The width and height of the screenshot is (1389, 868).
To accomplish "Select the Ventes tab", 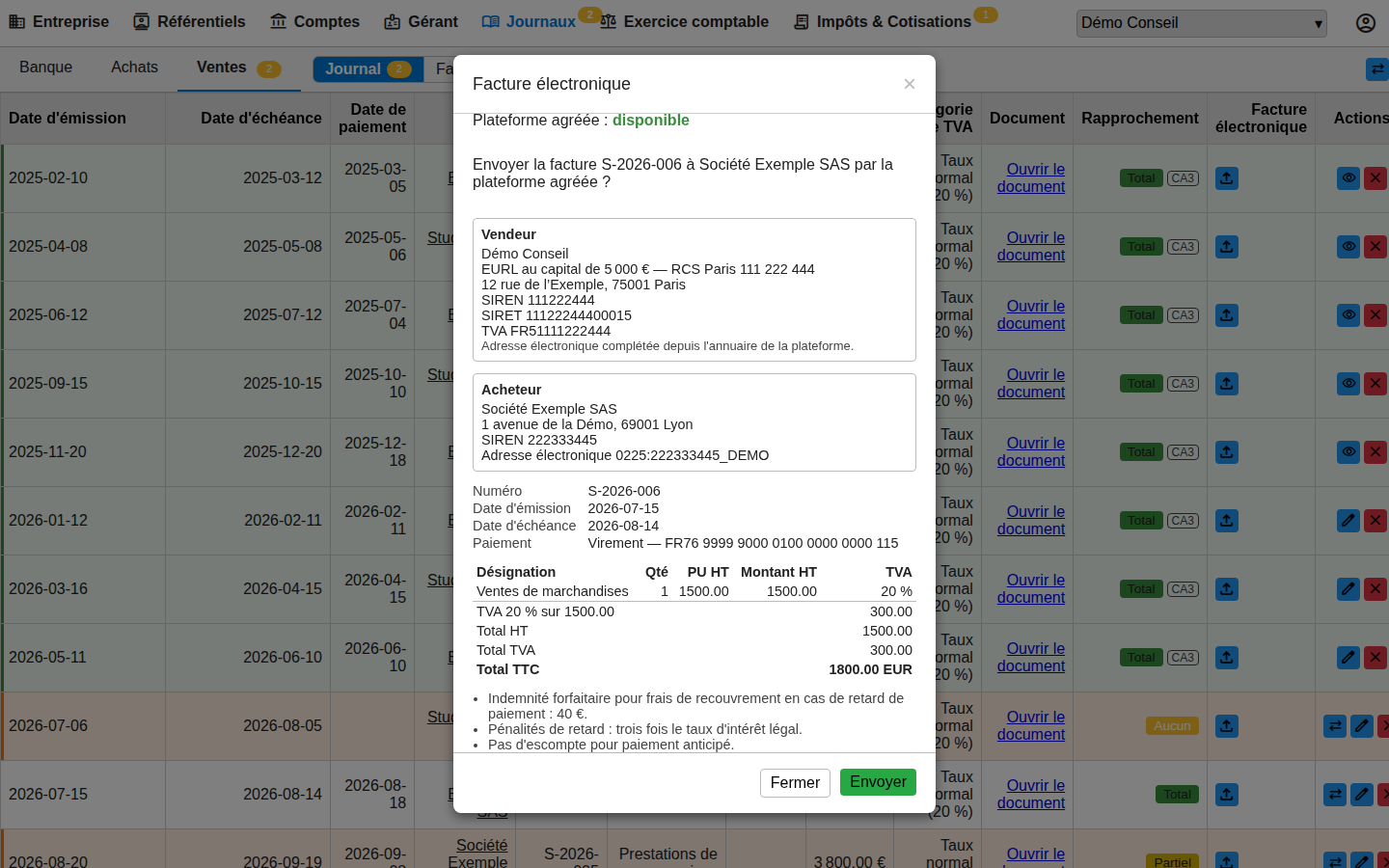I will [238, 68].
